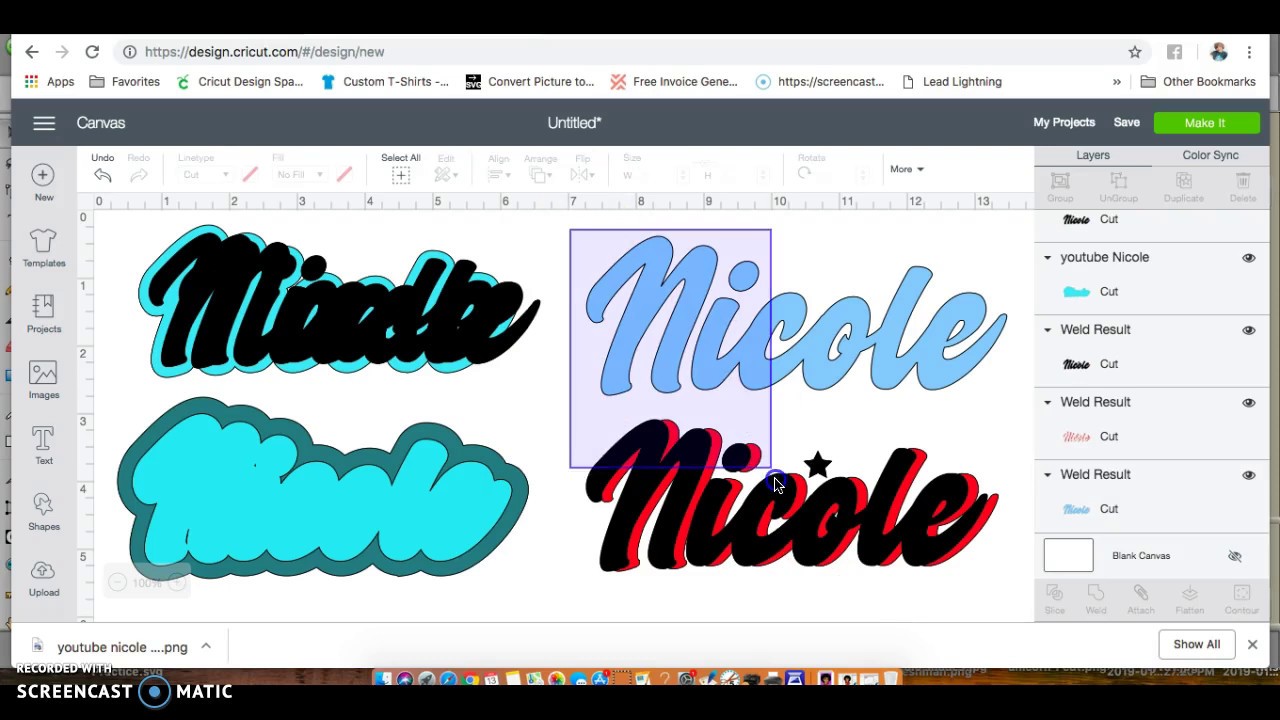Click Show All downloads button
This screenshot has width=1280, height=720.
click(1196, 645)
